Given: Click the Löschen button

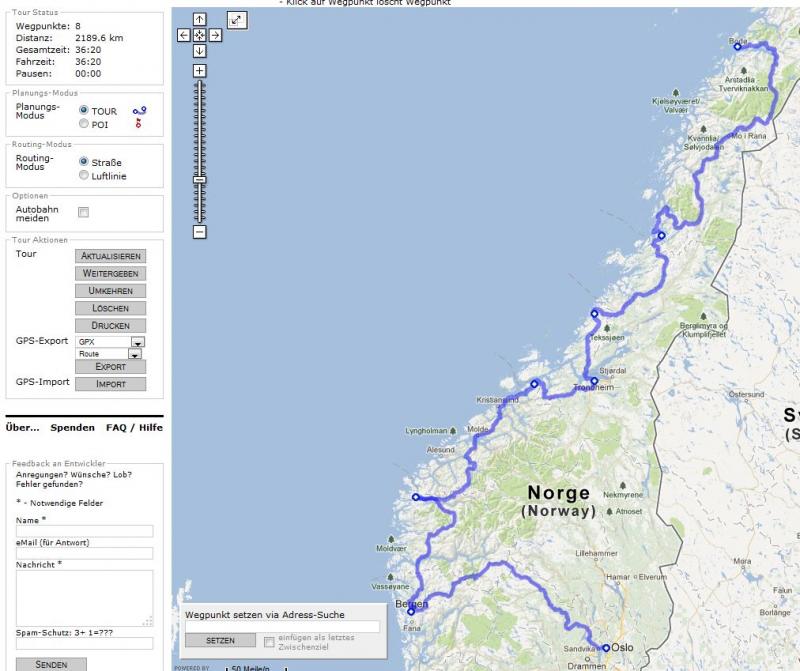Looking at the screenshot, I should [110, 308].
